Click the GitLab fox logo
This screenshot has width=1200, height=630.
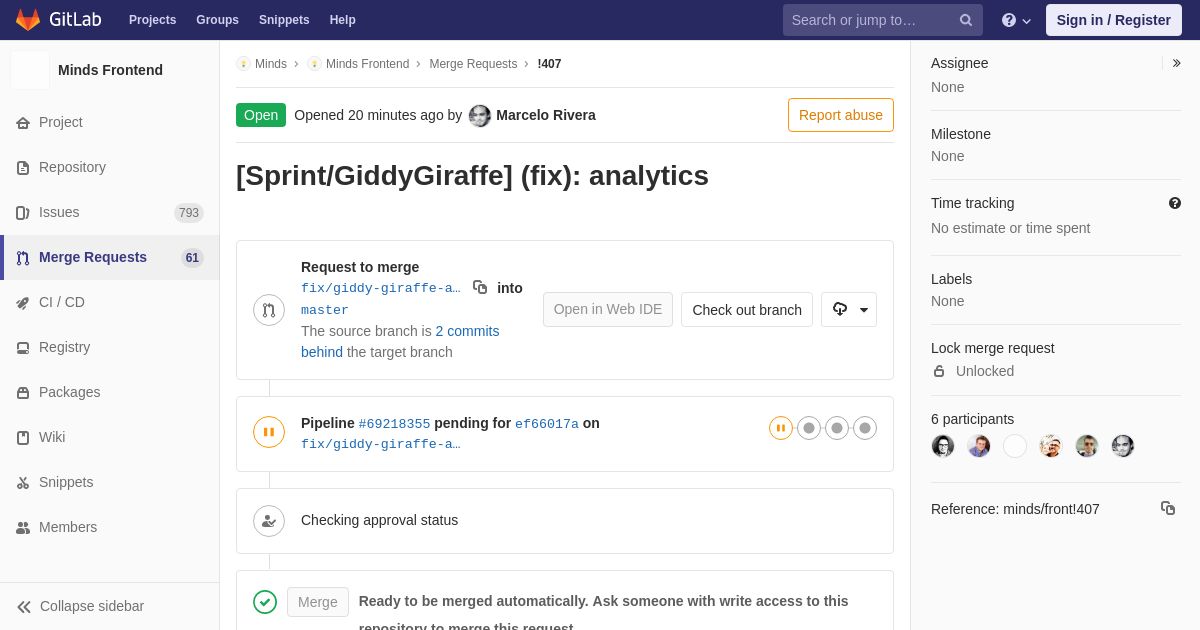coord(28,20)
